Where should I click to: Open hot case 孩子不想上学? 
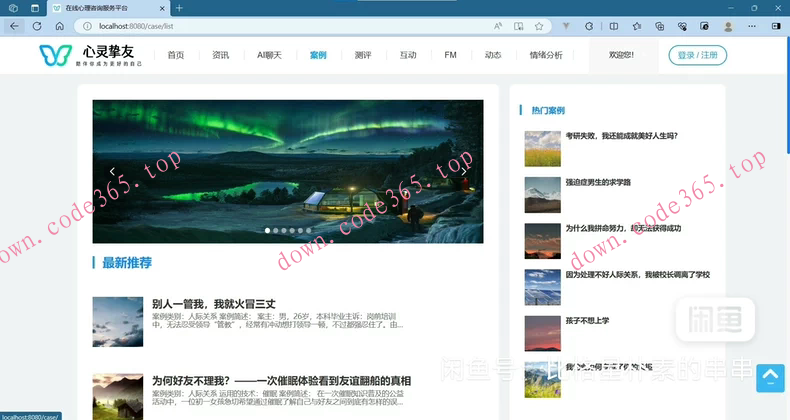[587, 320]
